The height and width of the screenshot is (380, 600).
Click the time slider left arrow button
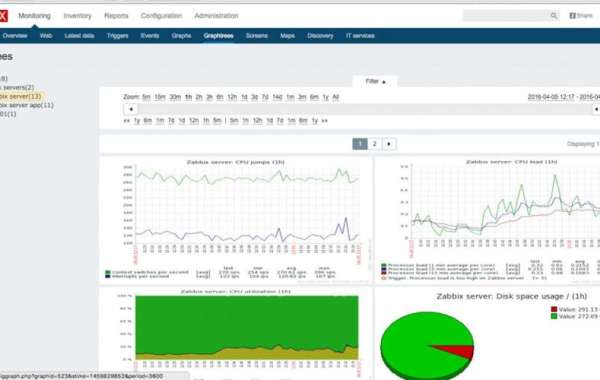(131, 109)
